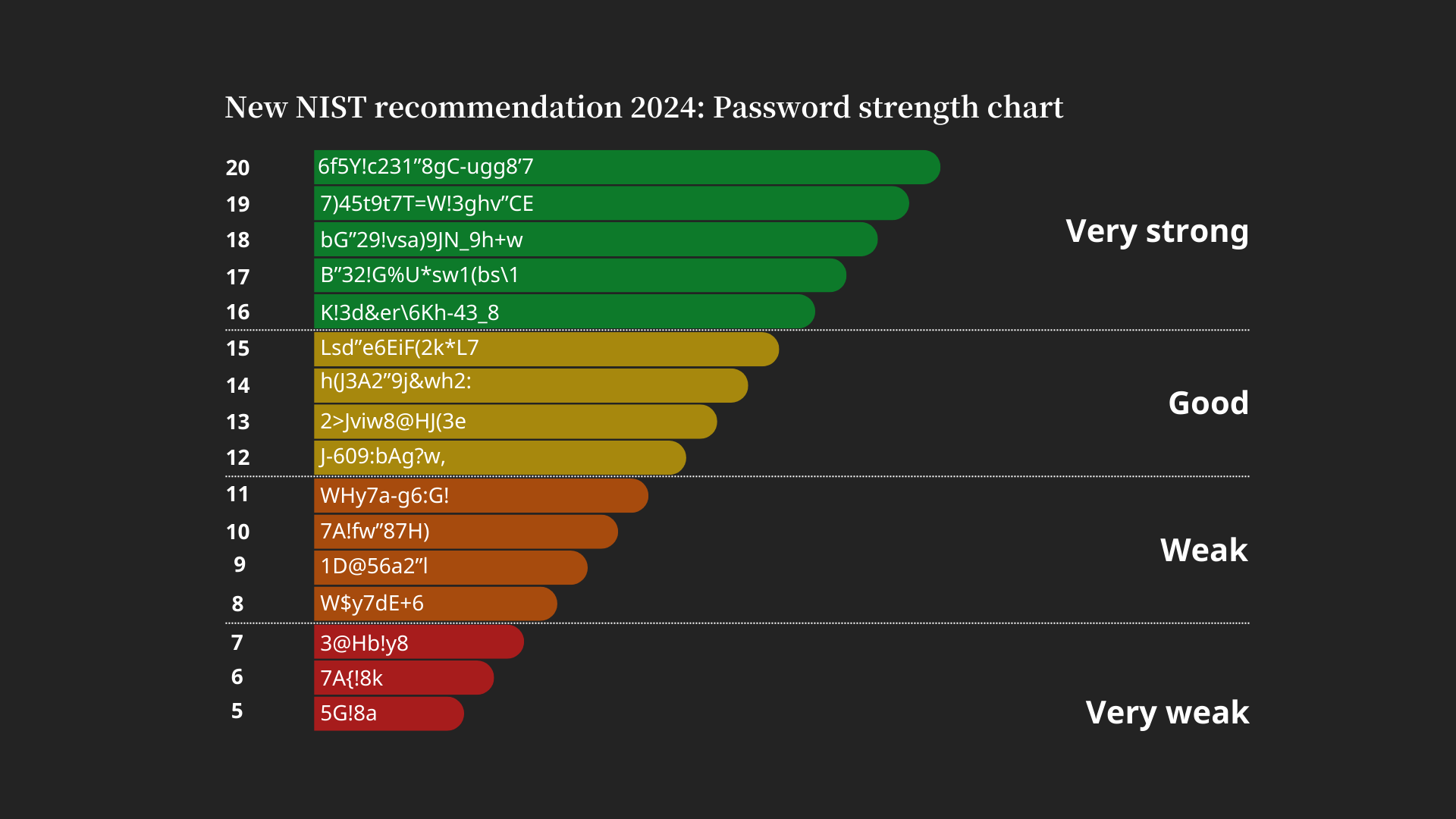Select the yellow Lsd"e6EiF(2k*L7 bar
Screen dimensions: 1456x819
click(x=547, y=350)
